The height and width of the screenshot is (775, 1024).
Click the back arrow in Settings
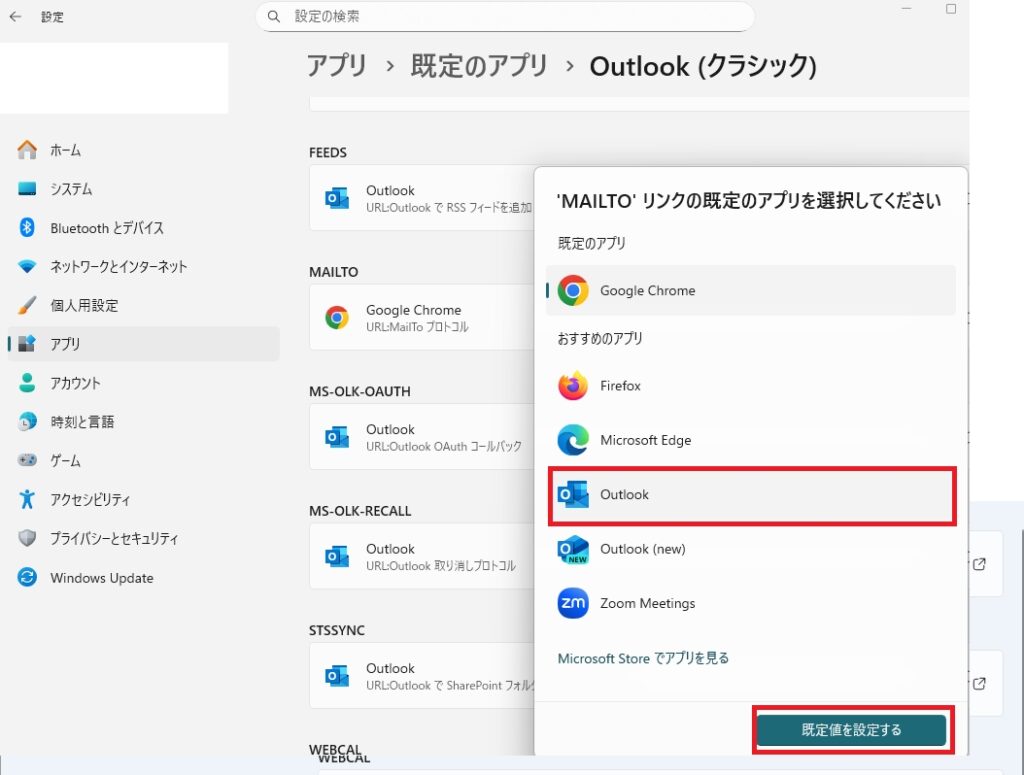[15, 16]
